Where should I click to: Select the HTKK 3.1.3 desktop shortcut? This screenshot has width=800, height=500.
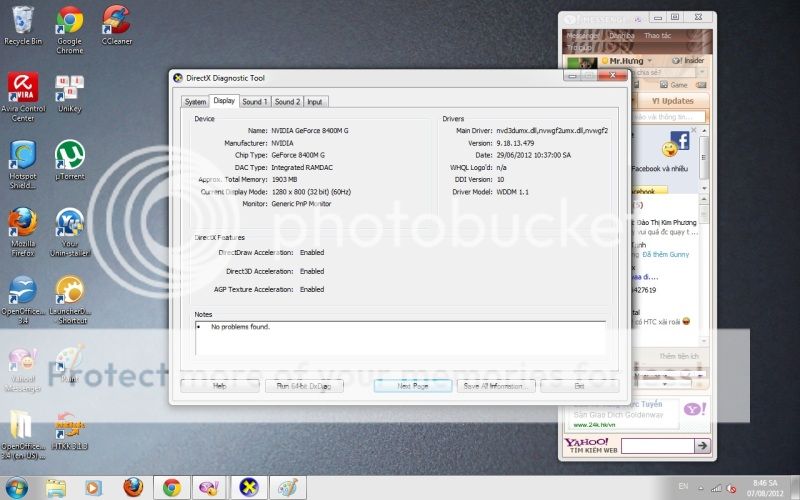(70, 431)
